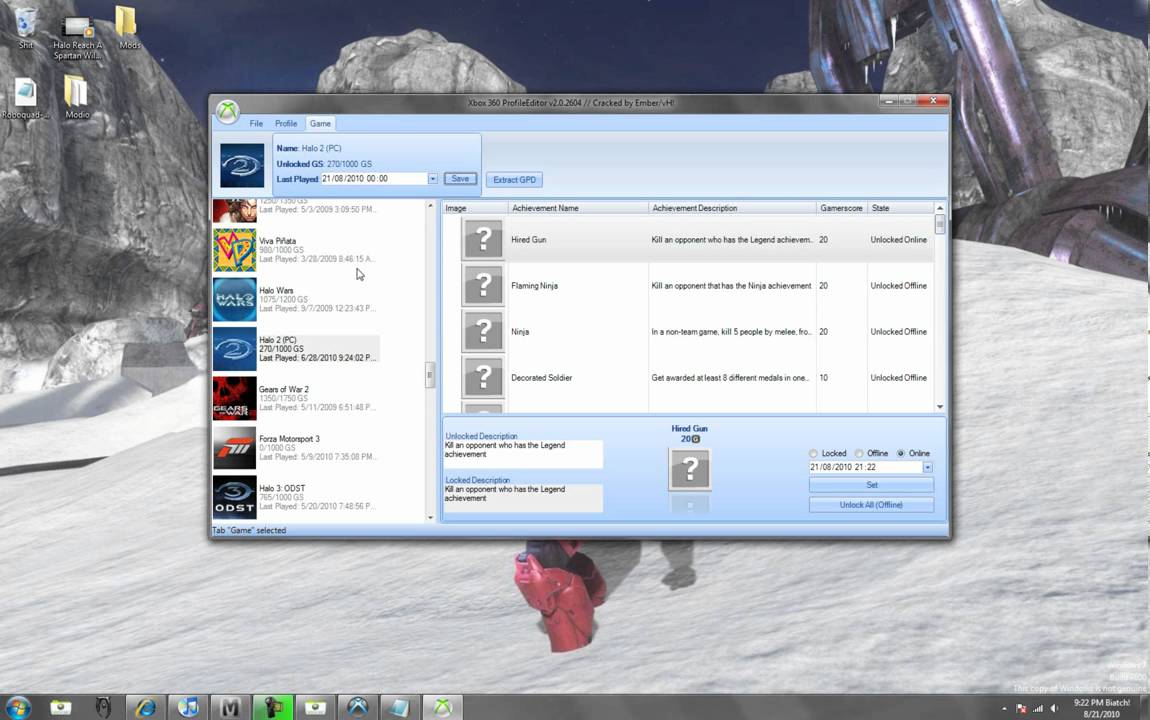Viewport: 1150px width, 720px height.
Task: Select Halo 2 (PC) icon in game list
Action: point(235,349)
